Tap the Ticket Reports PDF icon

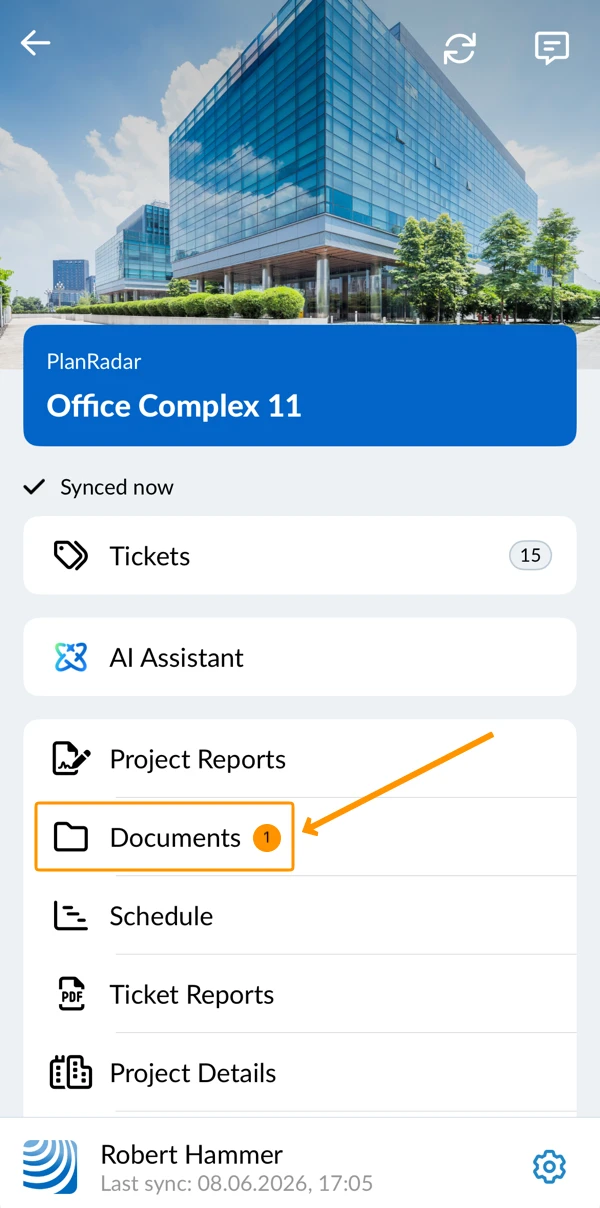coord(71,994)
